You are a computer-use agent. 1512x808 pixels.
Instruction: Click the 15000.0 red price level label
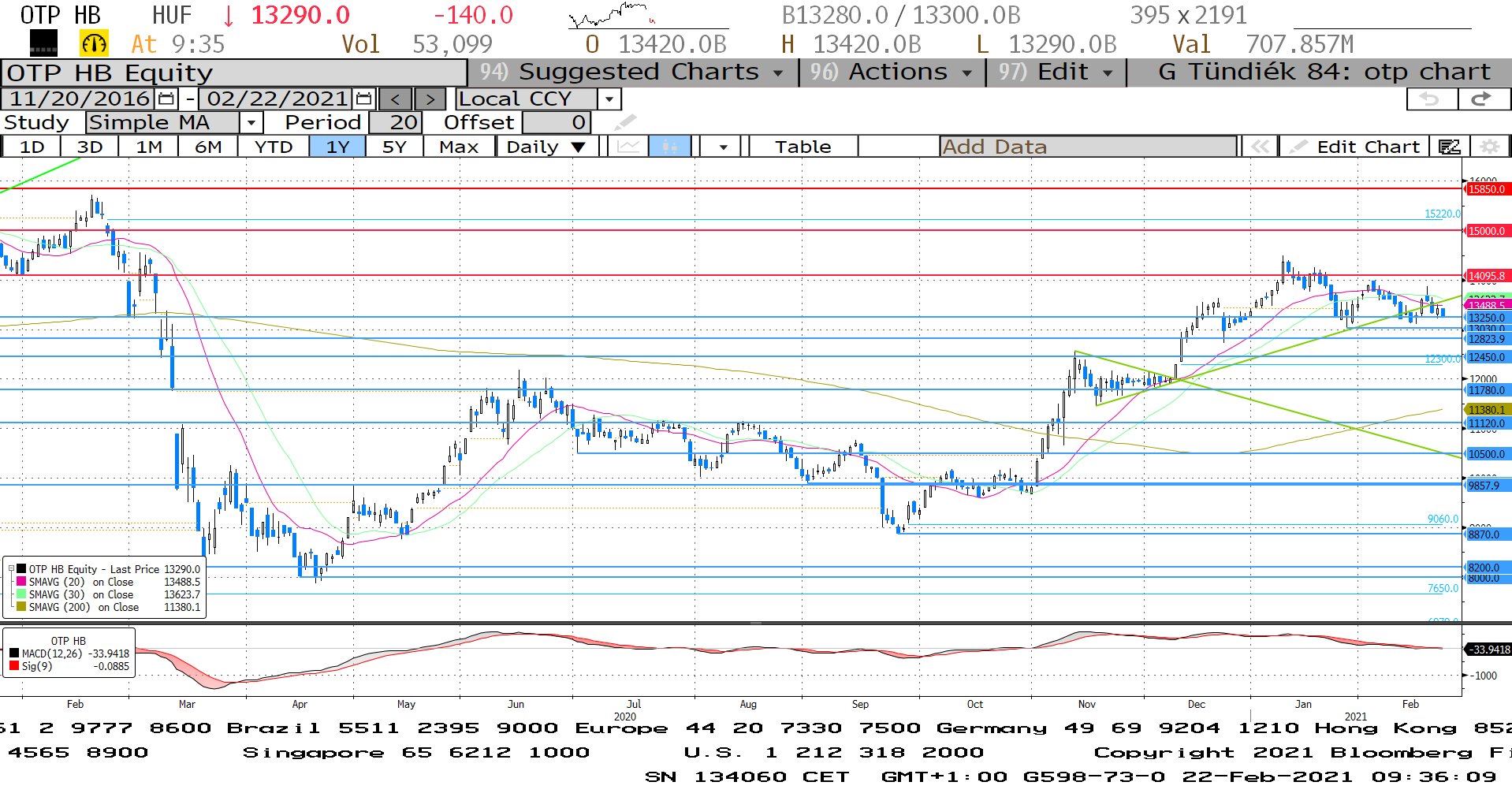pos(1486,231)
